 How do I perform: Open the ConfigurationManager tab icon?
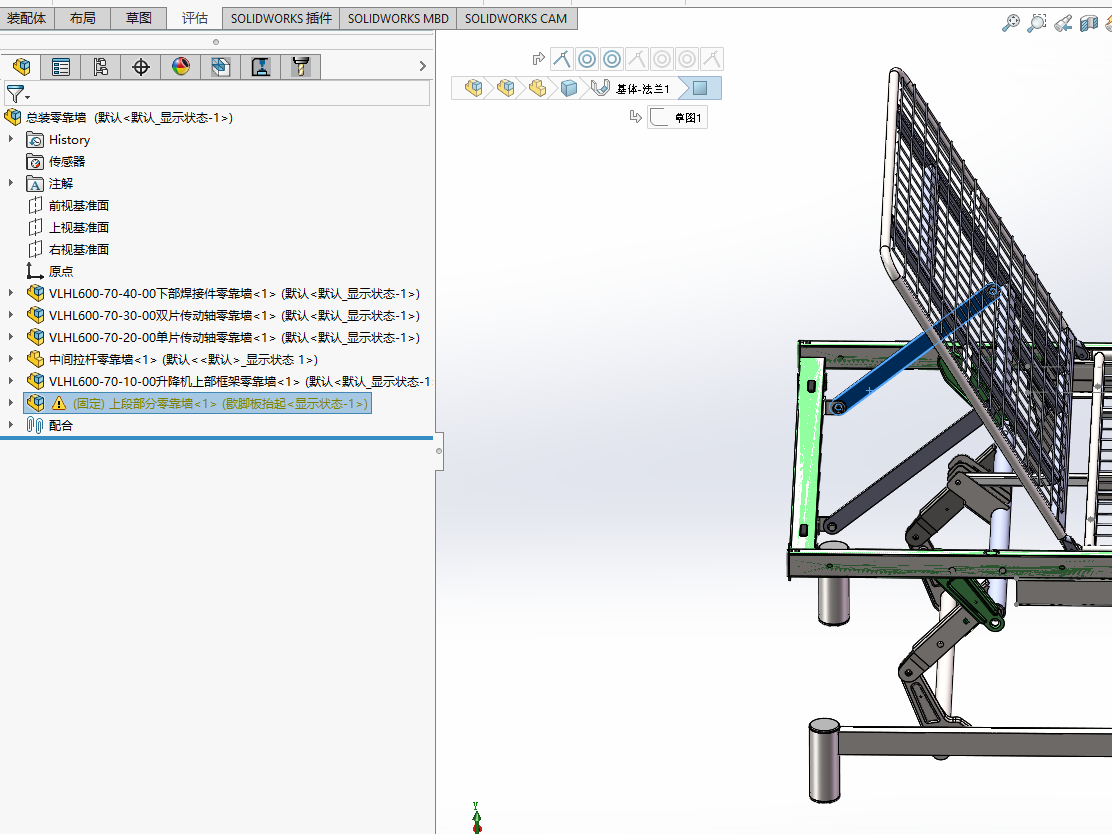[x=101, y=66]
